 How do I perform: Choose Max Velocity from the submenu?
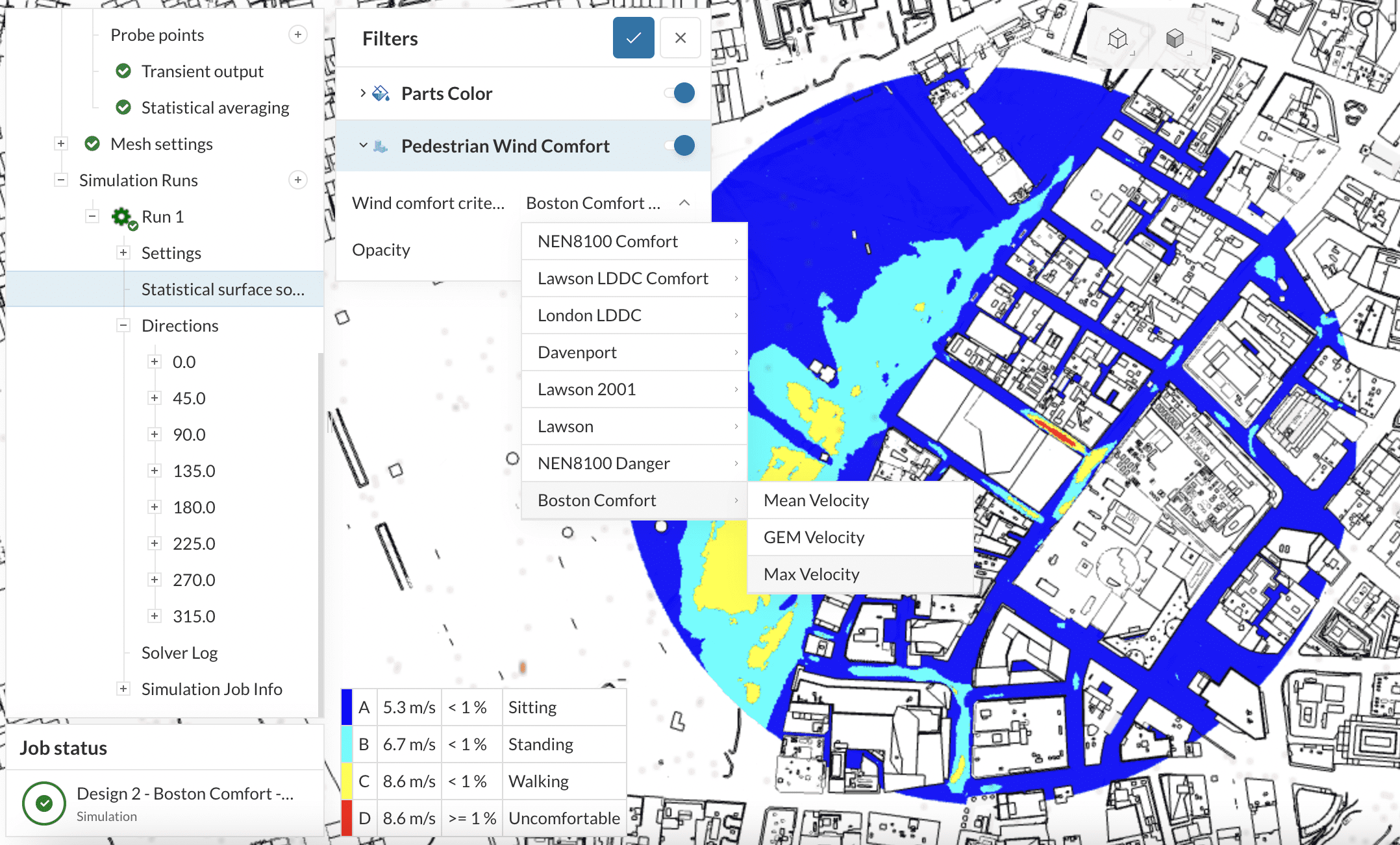[812, 574]
